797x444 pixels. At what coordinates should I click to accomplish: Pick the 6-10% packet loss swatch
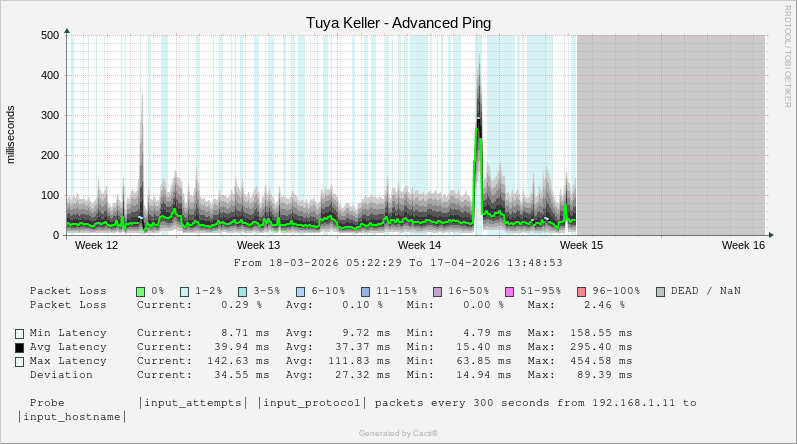300,291
